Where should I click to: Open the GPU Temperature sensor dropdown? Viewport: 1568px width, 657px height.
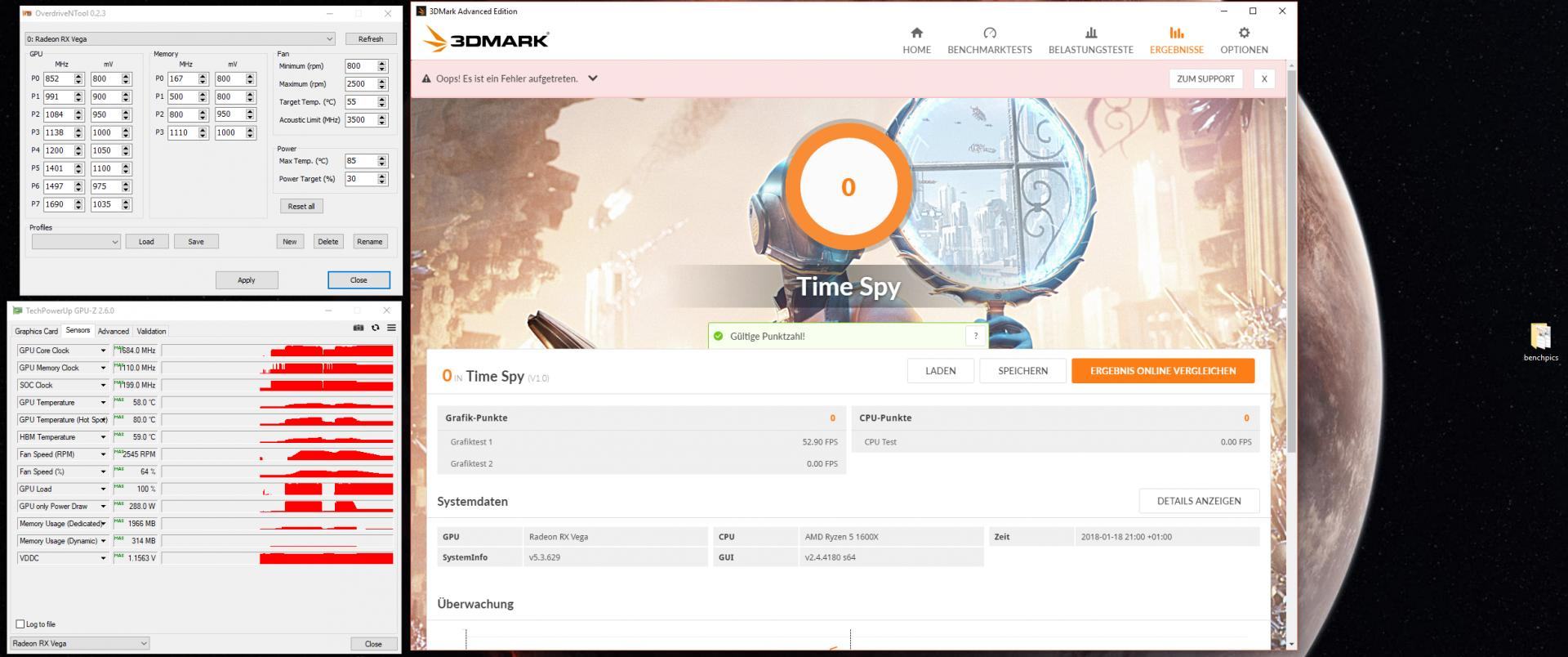(103, 402)
